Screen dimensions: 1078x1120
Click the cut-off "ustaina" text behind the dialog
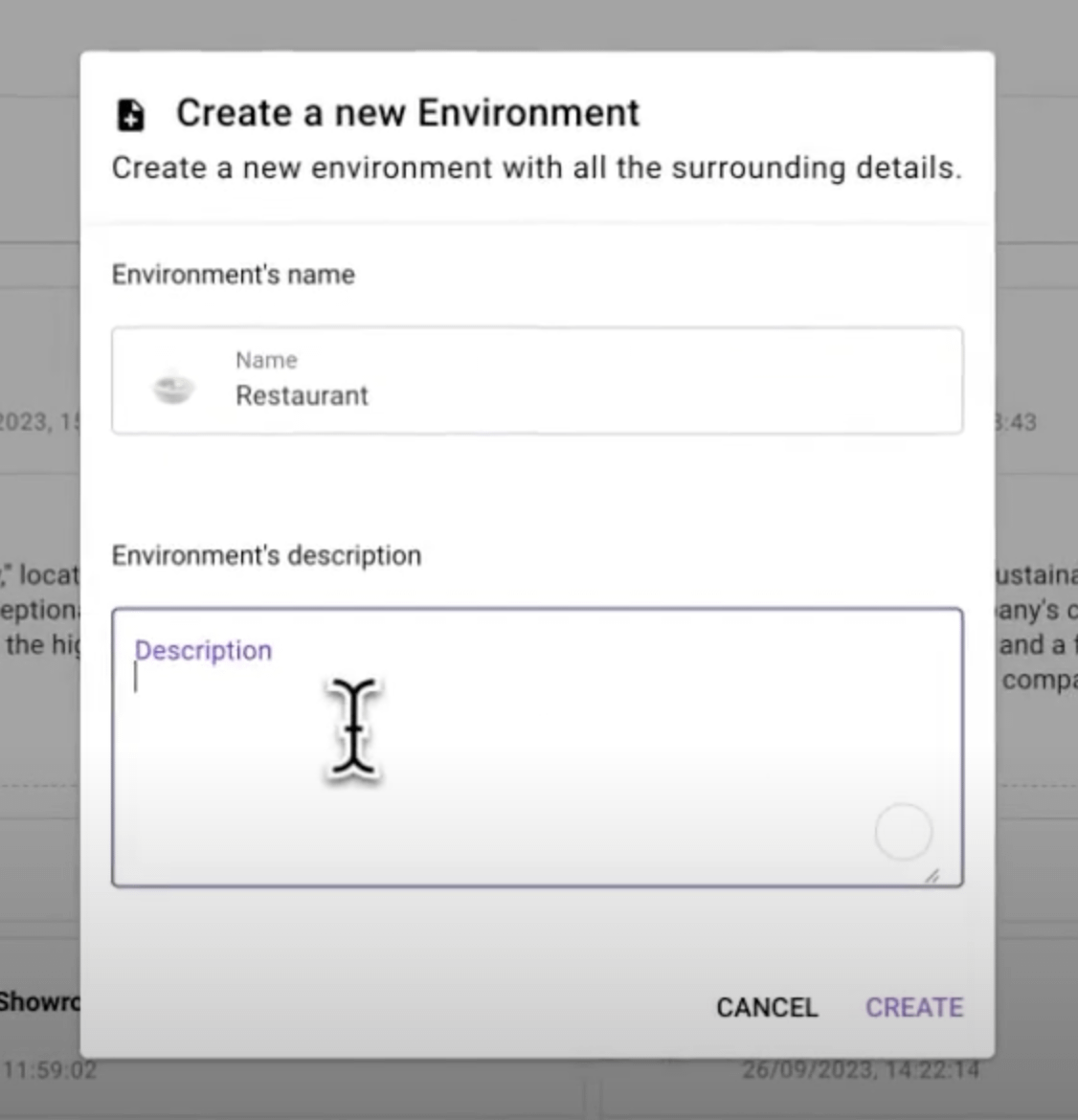[x=1037, y=575]
